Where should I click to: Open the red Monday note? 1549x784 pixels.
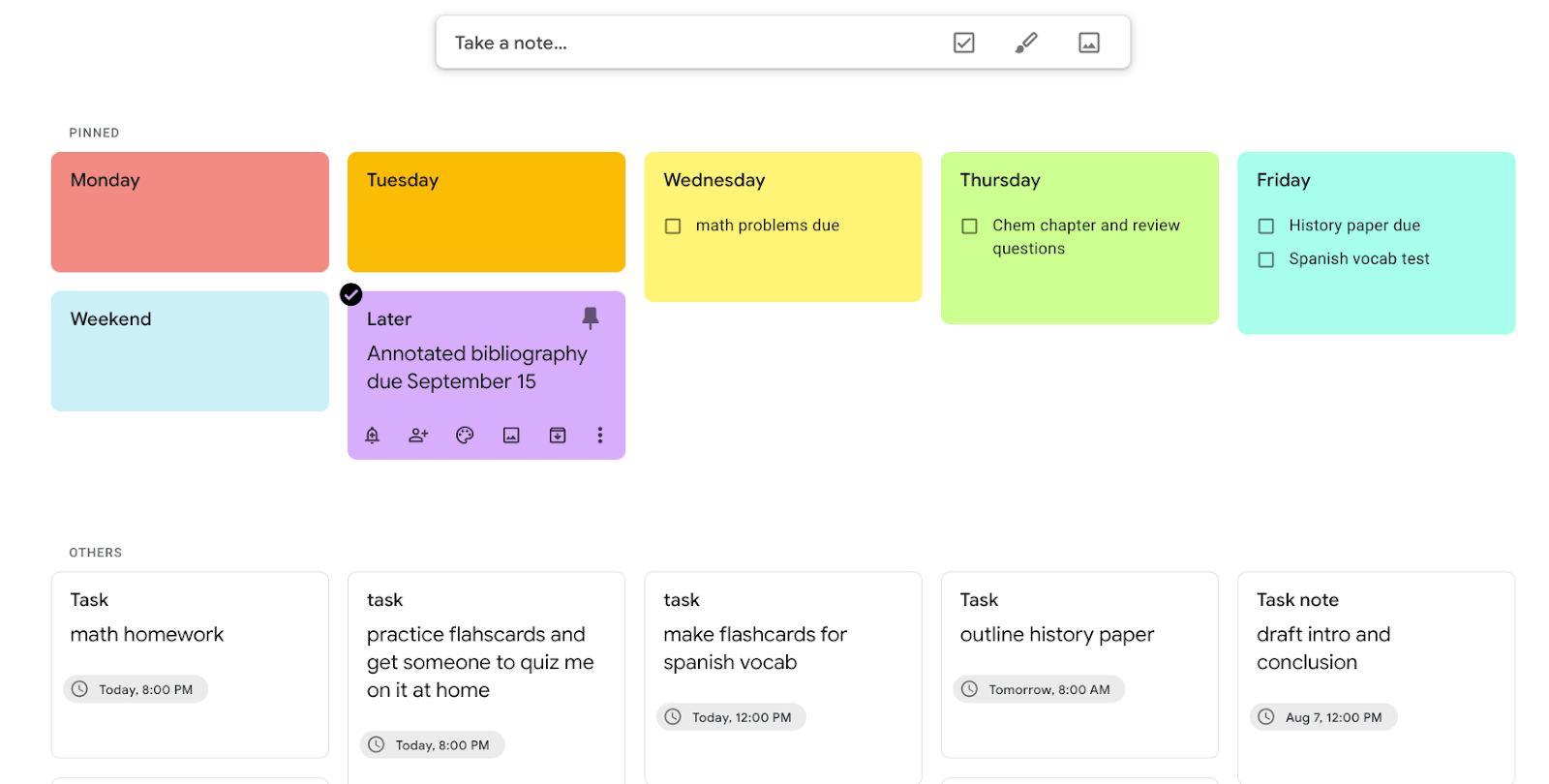tap(190, 213)
